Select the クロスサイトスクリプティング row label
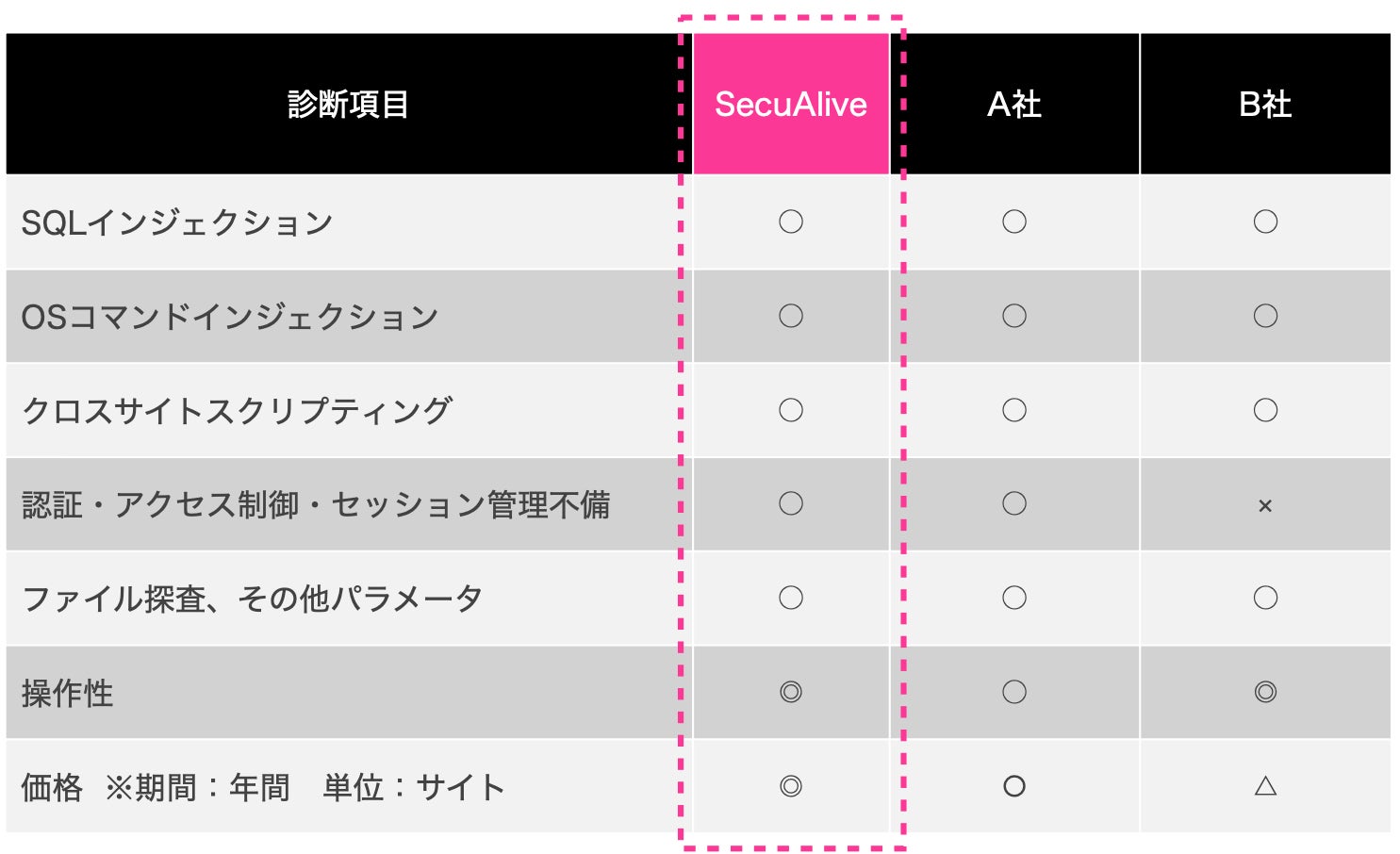The width and height of the screenshot is (1400, 854). 237,411
